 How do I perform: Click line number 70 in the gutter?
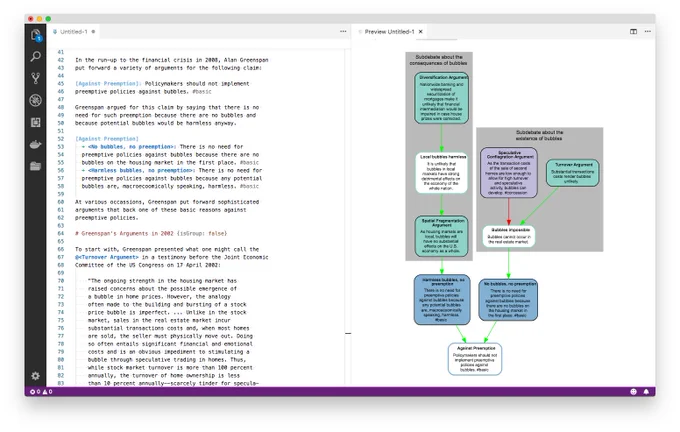[x=60, y=281]
